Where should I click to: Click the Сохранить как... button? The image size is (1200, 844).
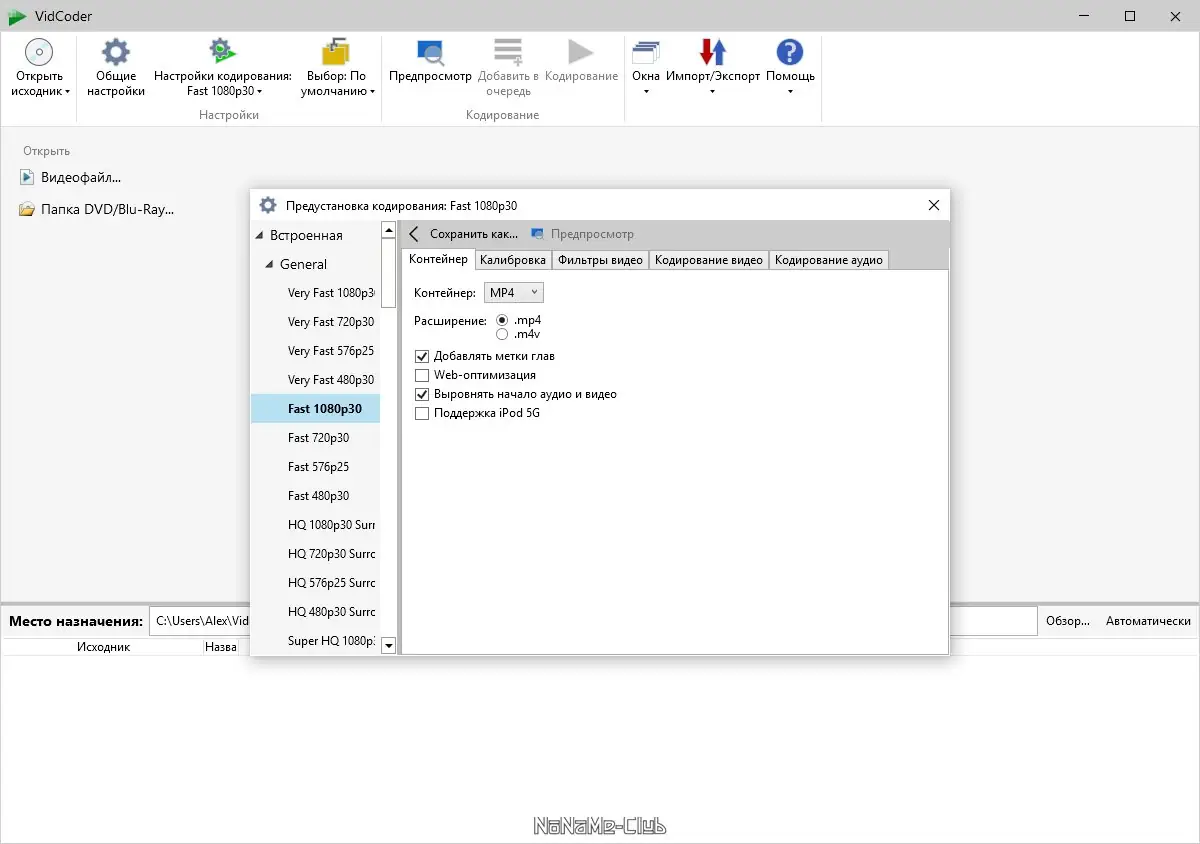pos(474,234)
